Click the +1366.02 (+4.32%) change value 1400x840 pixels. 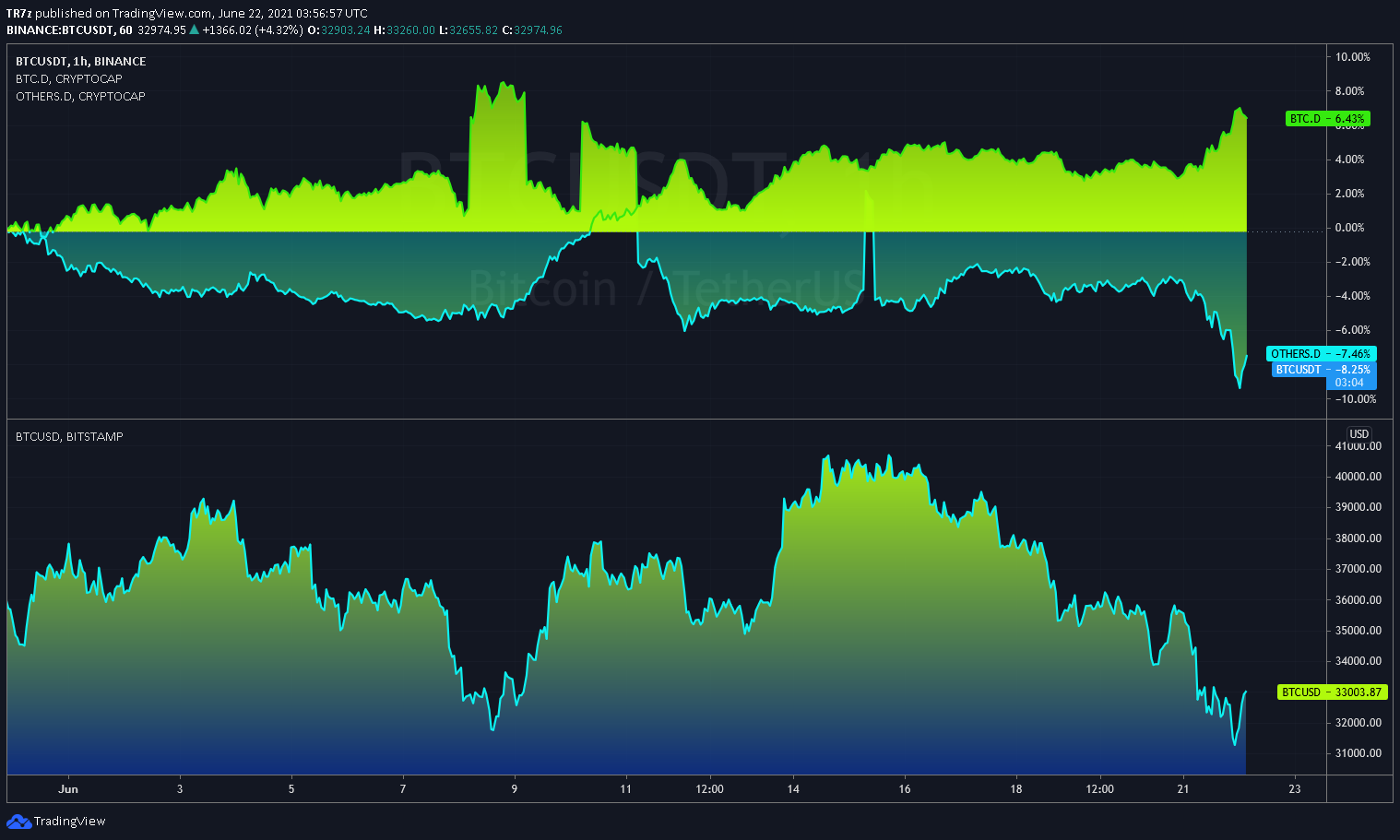(x=253, y=30)
